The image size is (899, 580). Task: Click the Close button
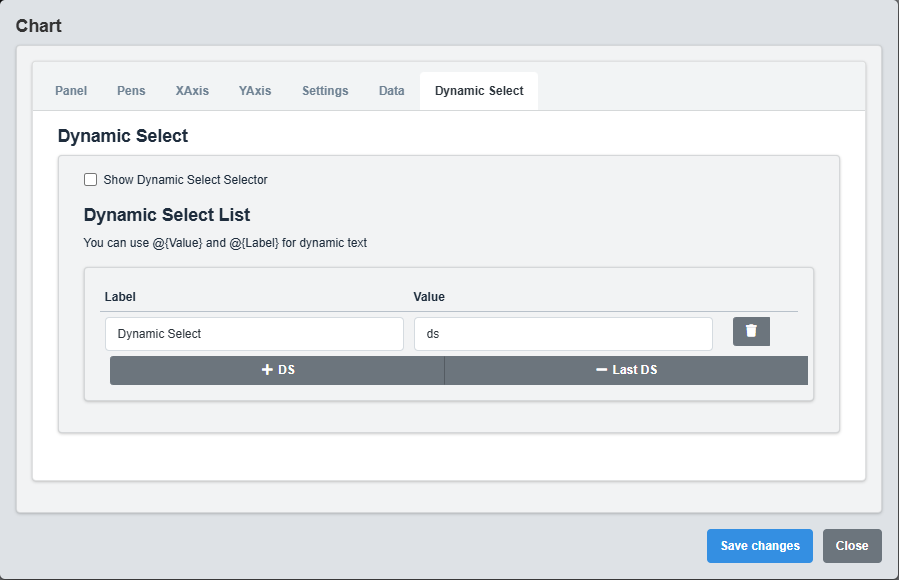(851, 545)
